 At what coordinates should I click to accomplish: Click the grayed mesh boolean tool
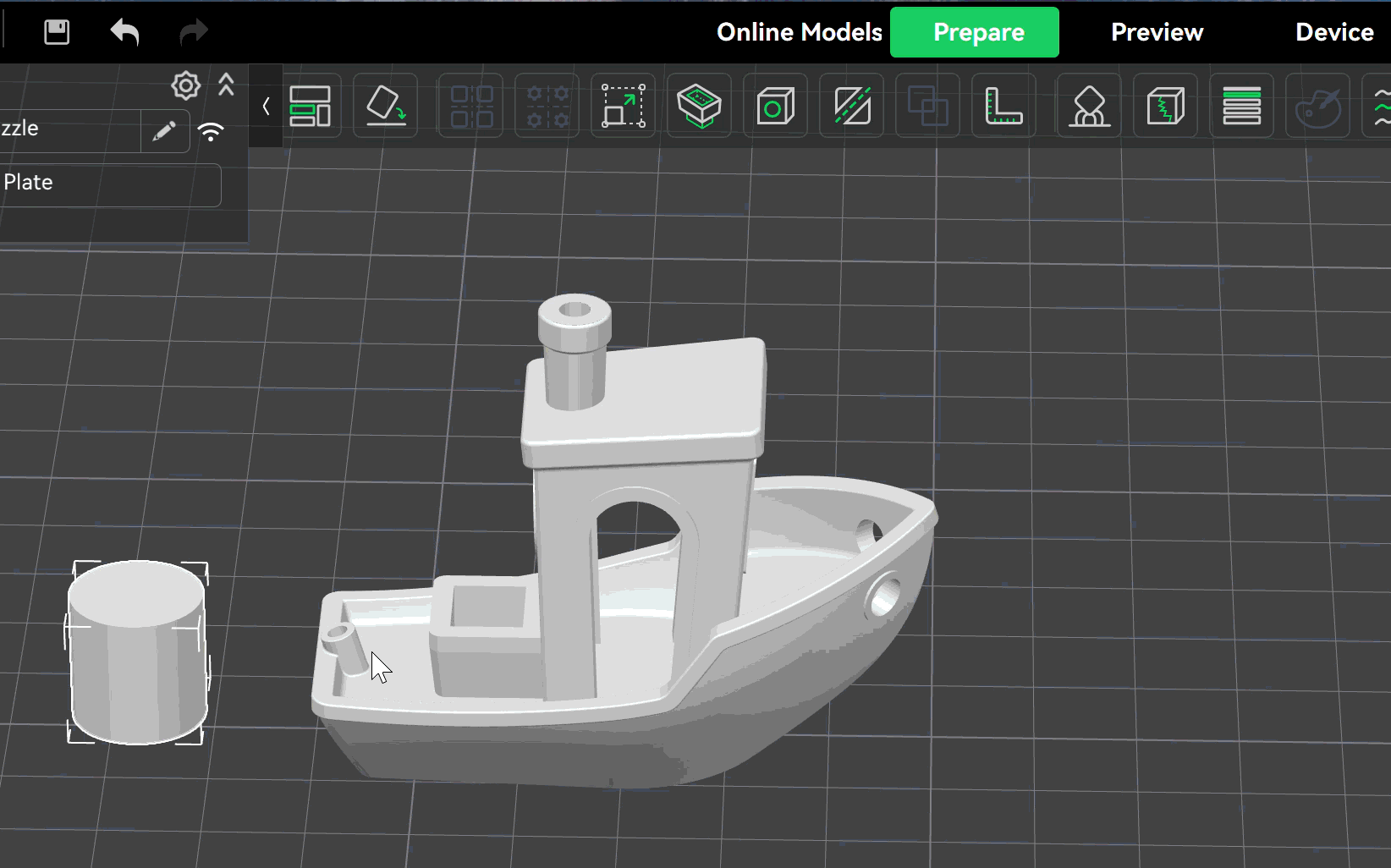pyautogui.click(x=928, y=107)
